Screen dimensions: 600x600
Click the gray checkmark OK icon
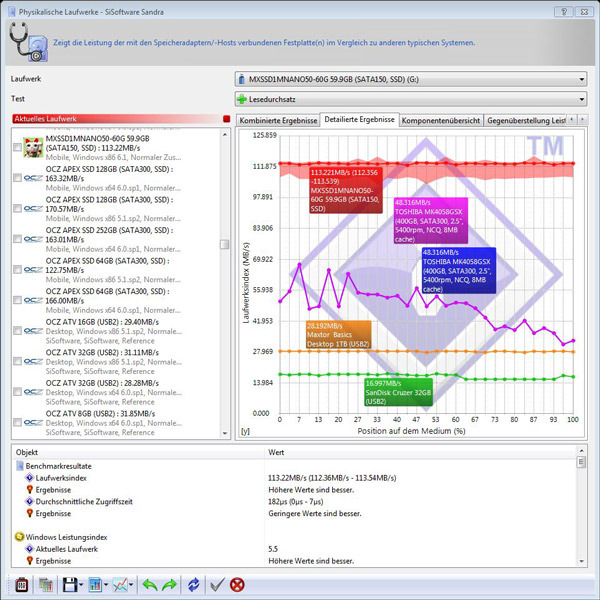[x=217, y=585]
